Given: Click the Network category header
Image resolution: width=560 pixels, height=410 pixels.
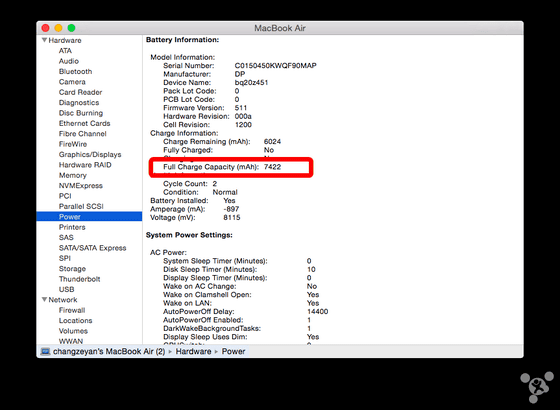Looking at the screenshot, I should click(62, 300).
